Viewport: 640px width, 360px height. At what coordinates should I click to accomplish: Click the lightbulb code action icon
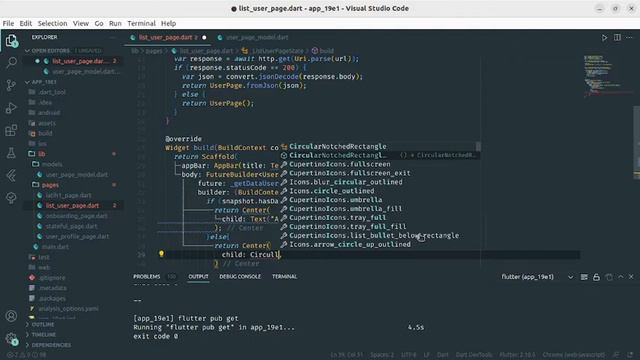(161, 254)
